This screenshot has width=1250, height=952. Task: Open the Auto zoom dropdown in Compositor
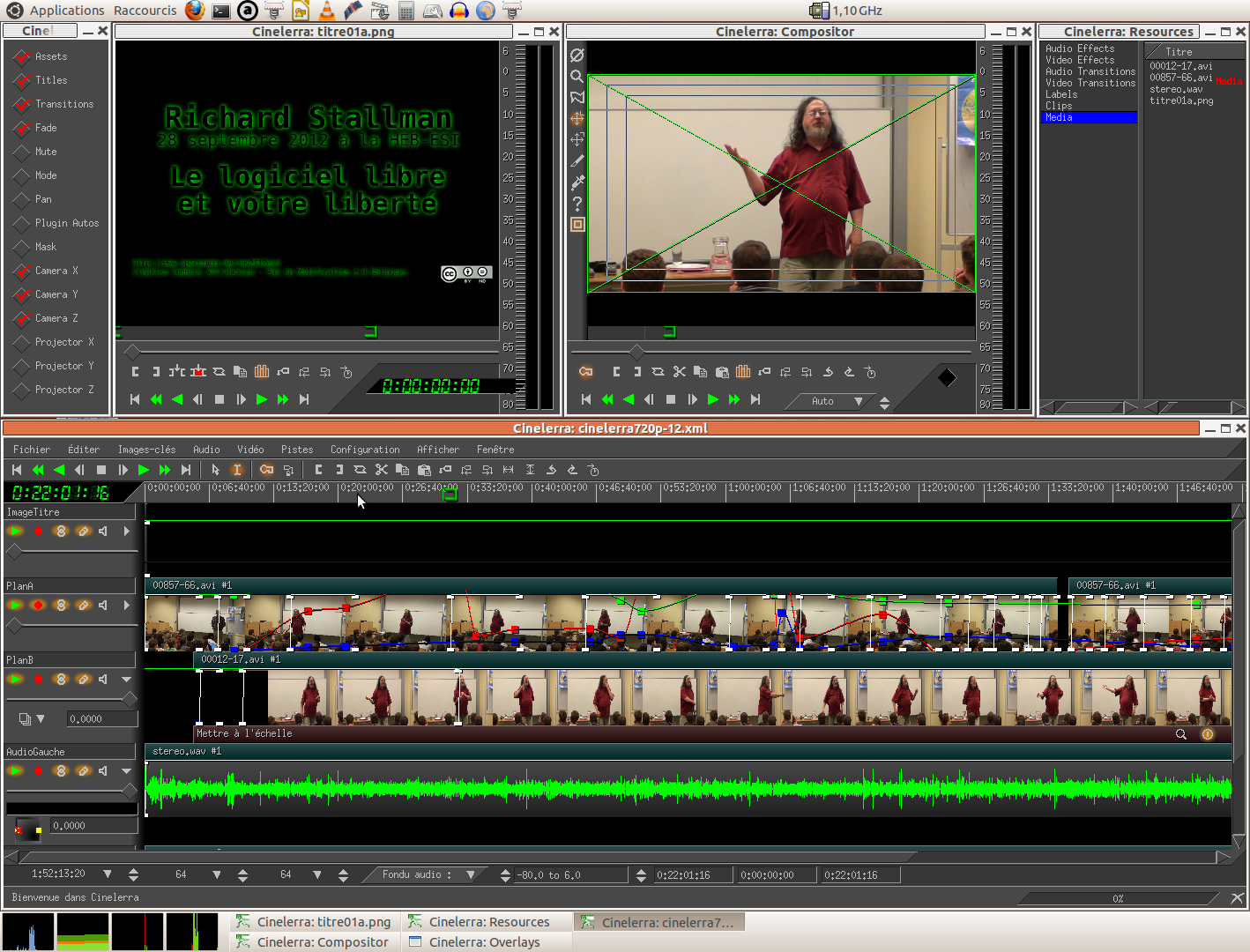(858, 401)
